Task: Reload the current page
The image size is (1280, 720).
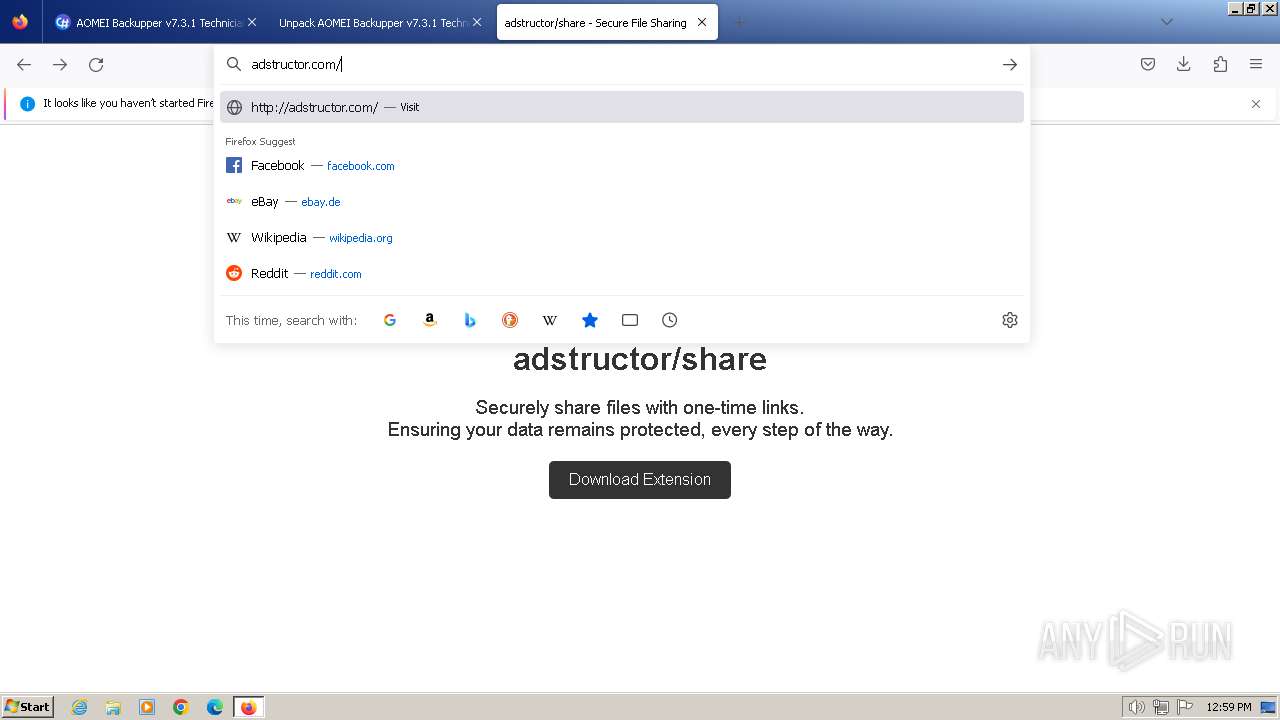Action: 96,64
